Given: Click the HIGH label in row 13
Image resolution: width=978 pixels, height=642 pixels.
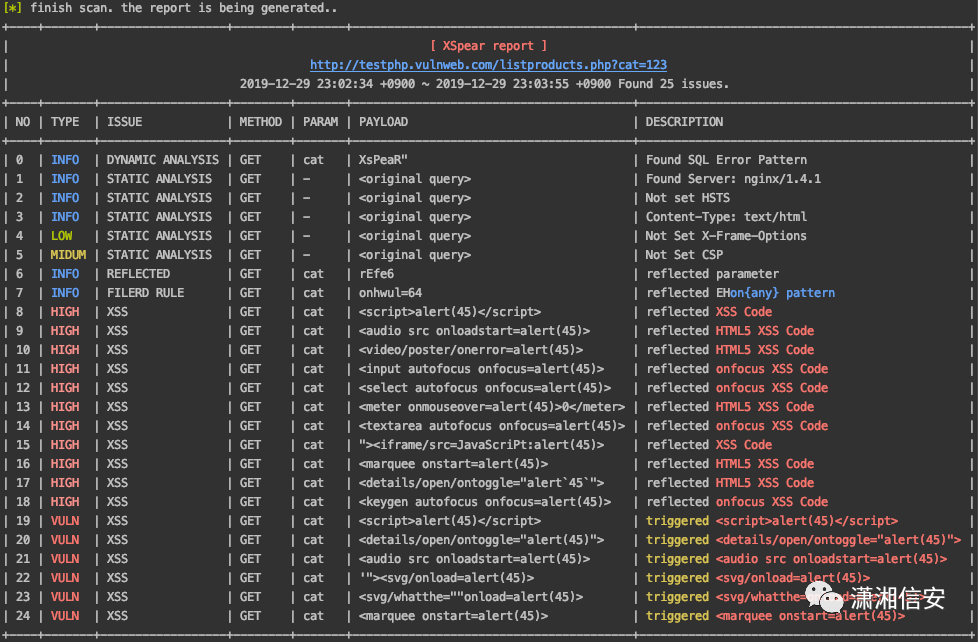Looking at the screenshot, I should pos(65,407).
